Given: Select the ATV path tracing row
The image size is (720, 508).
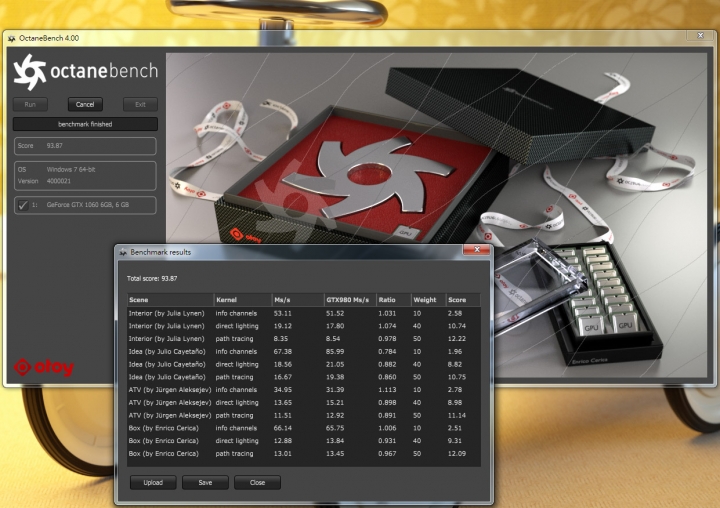Looking at the screenshot, I should click(x=304, y=415).
